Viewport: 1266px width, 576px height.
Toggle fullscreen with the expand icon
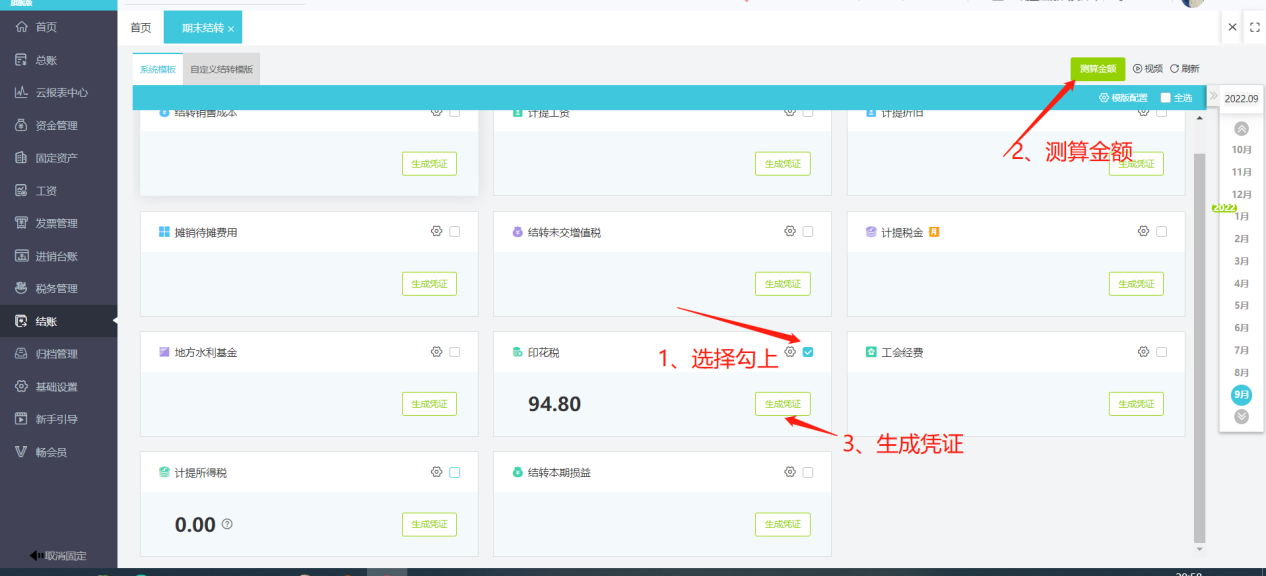1255,27
